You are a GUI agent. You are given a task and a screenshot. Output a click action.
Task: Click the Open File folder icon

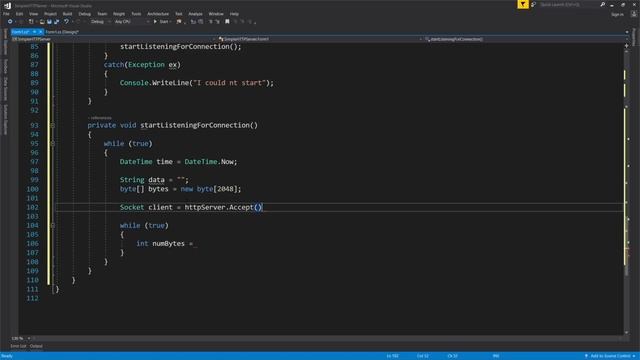coord(42,22)
